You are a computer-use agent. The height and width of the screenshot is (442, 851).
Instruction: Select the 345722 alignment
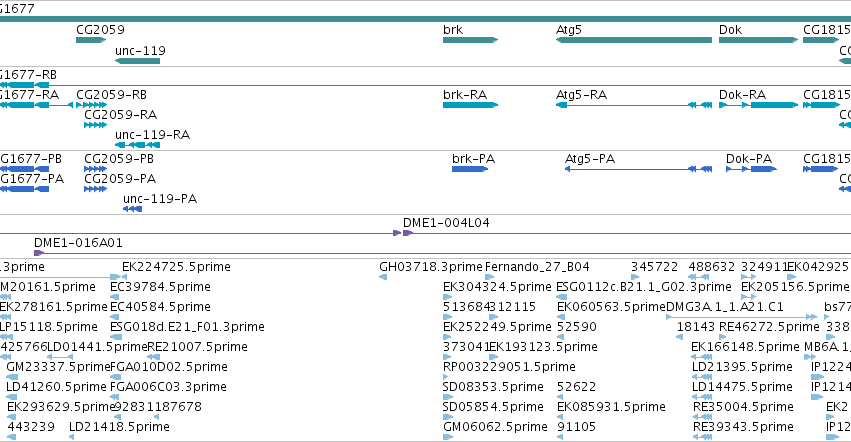coord(635,277)
